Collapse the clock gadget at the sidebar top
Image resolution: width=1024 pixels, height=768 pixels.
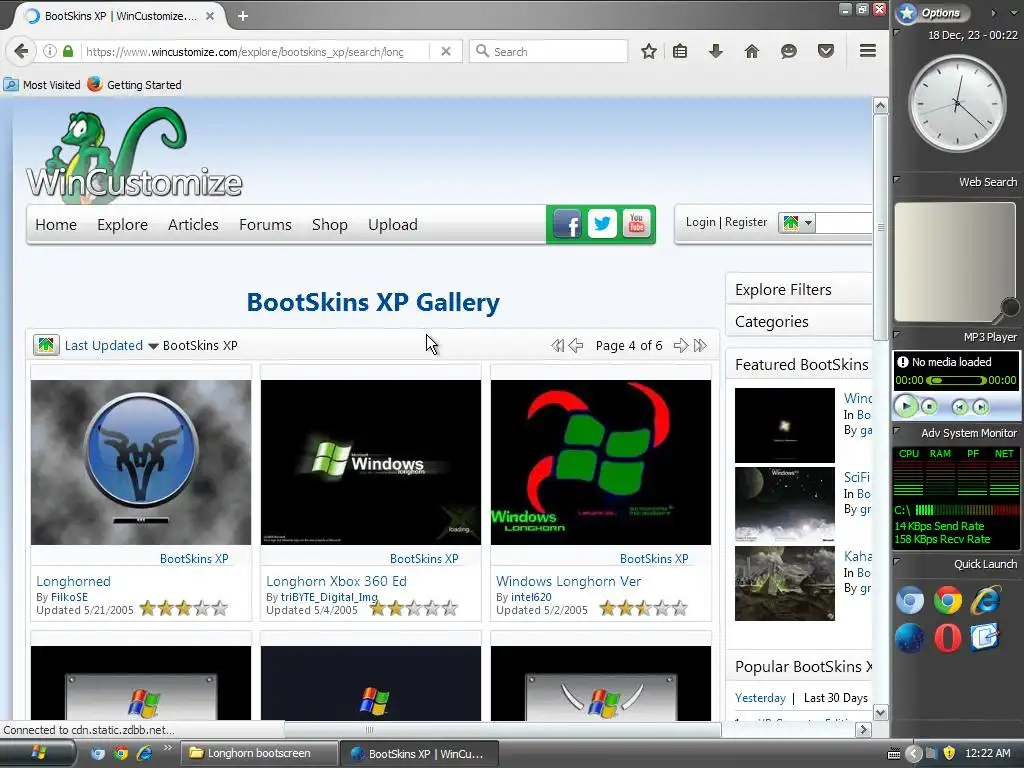click(x=897, y=33)
